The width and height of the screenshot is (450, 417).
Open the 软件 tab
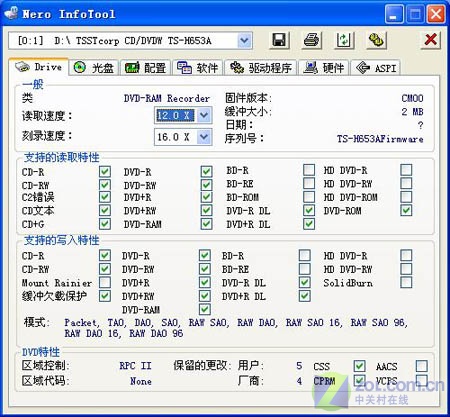[x=198, y=68]
